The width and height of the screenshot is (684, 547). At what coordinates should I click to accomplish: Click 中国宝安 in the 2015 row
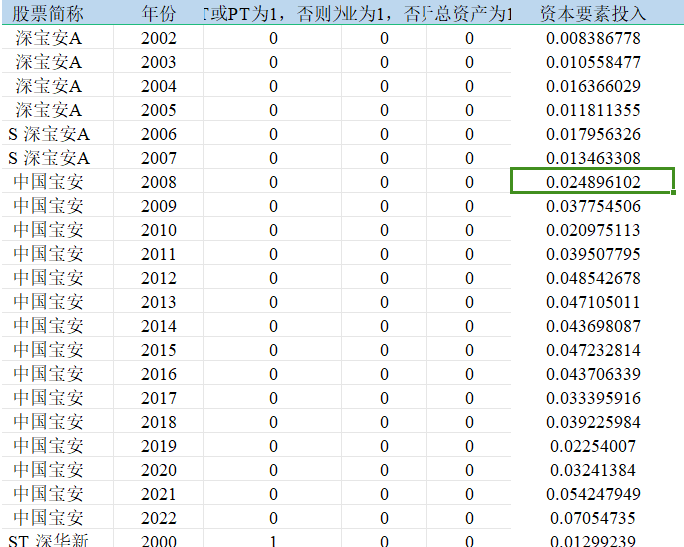pos(48,350)
